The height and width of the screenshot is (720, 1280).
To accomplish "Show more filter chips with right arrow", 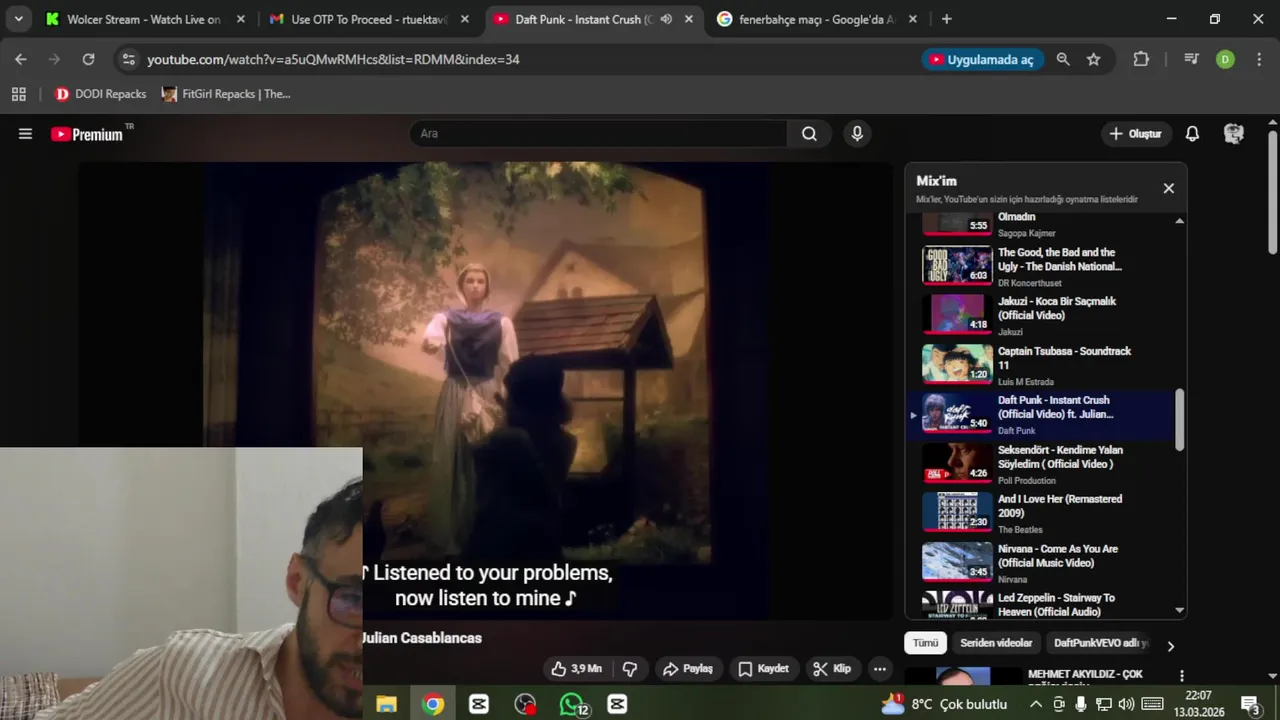I will (1170, 645).
